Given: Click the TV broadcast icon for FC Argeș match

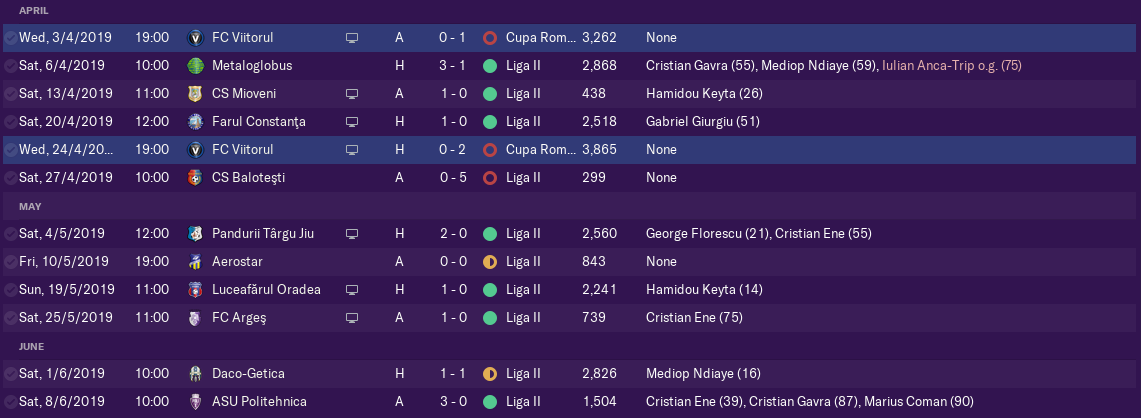Looking at the screenshot, I should [x=352, y=318].
